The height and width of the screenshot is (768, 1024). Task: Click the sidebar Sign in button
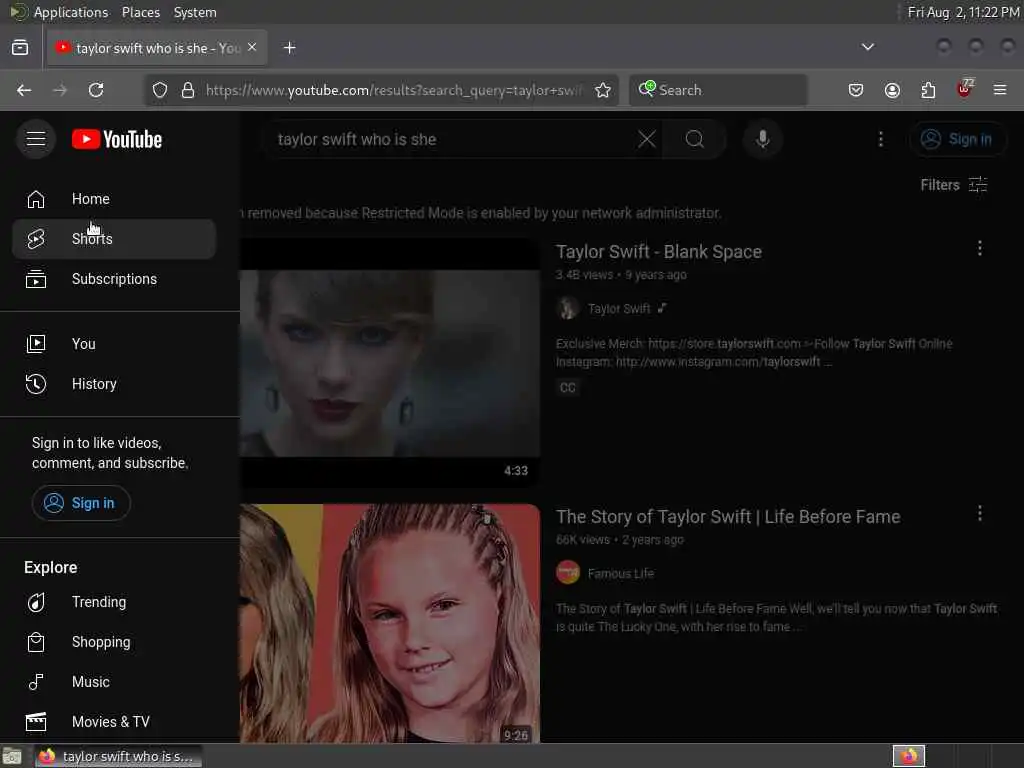pos(81,503)
